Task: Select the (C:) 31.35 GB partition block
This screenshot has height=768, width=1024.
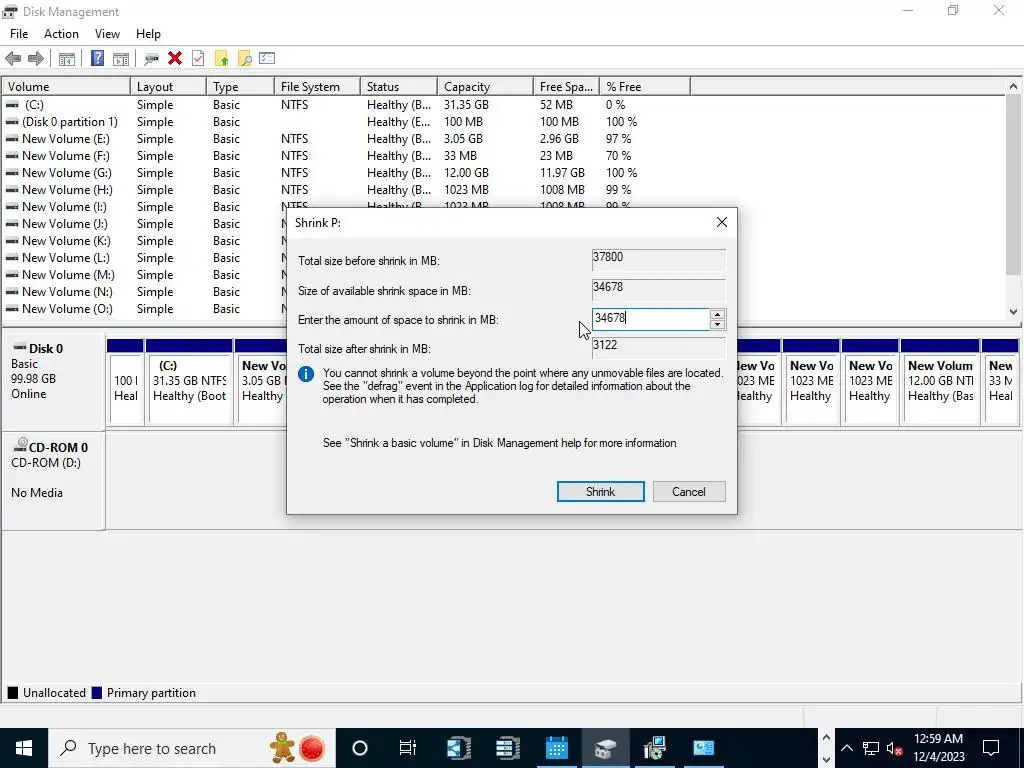Action: [189, 382]
